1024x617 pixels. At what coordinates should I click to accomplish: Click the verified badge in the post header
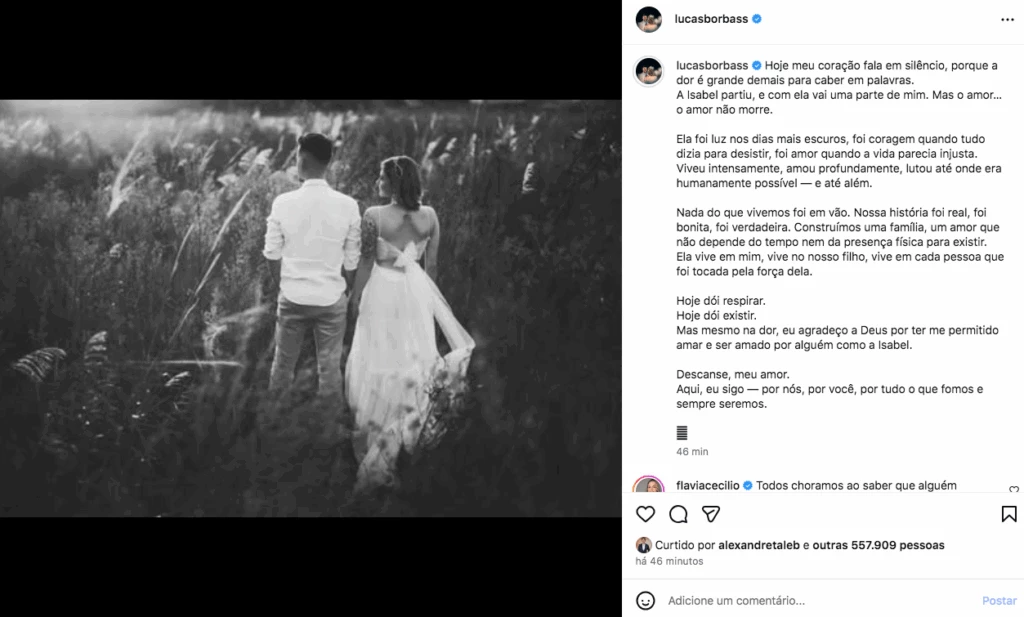coord(757,19)
